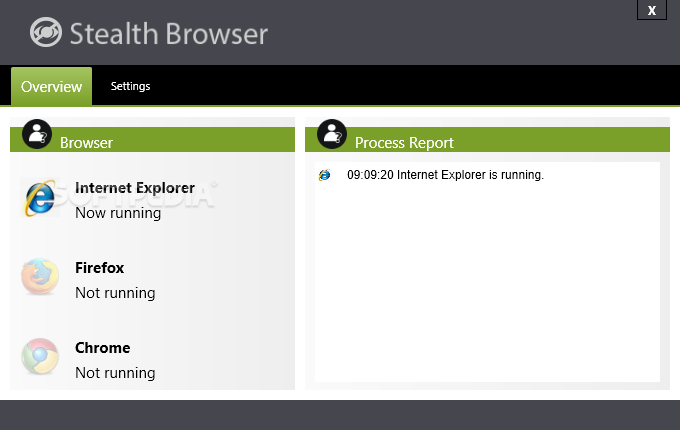The width and height of the screenshot is (680, 430).
Task: Click the Internet Explorer label
Action: coord(135,188)
